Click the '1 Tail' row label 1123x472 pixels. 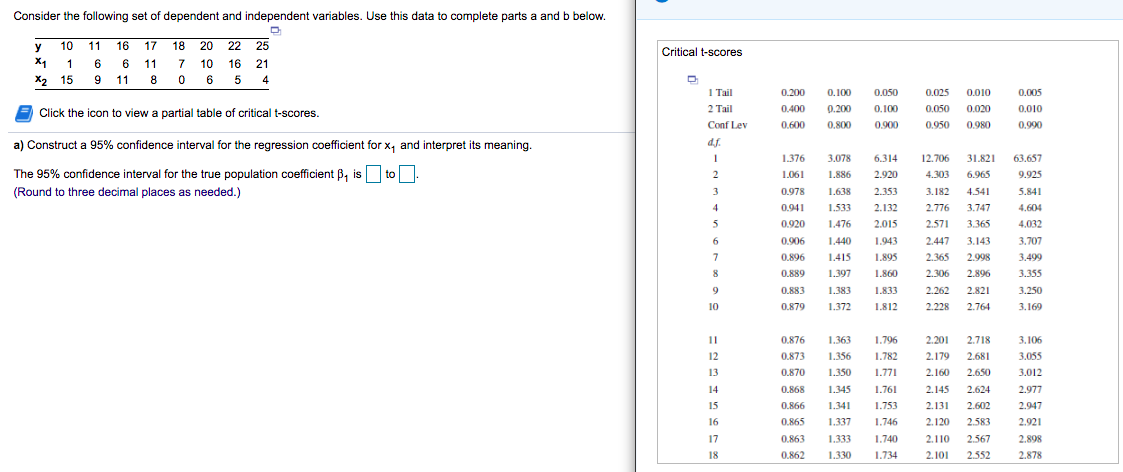point(719,92)
